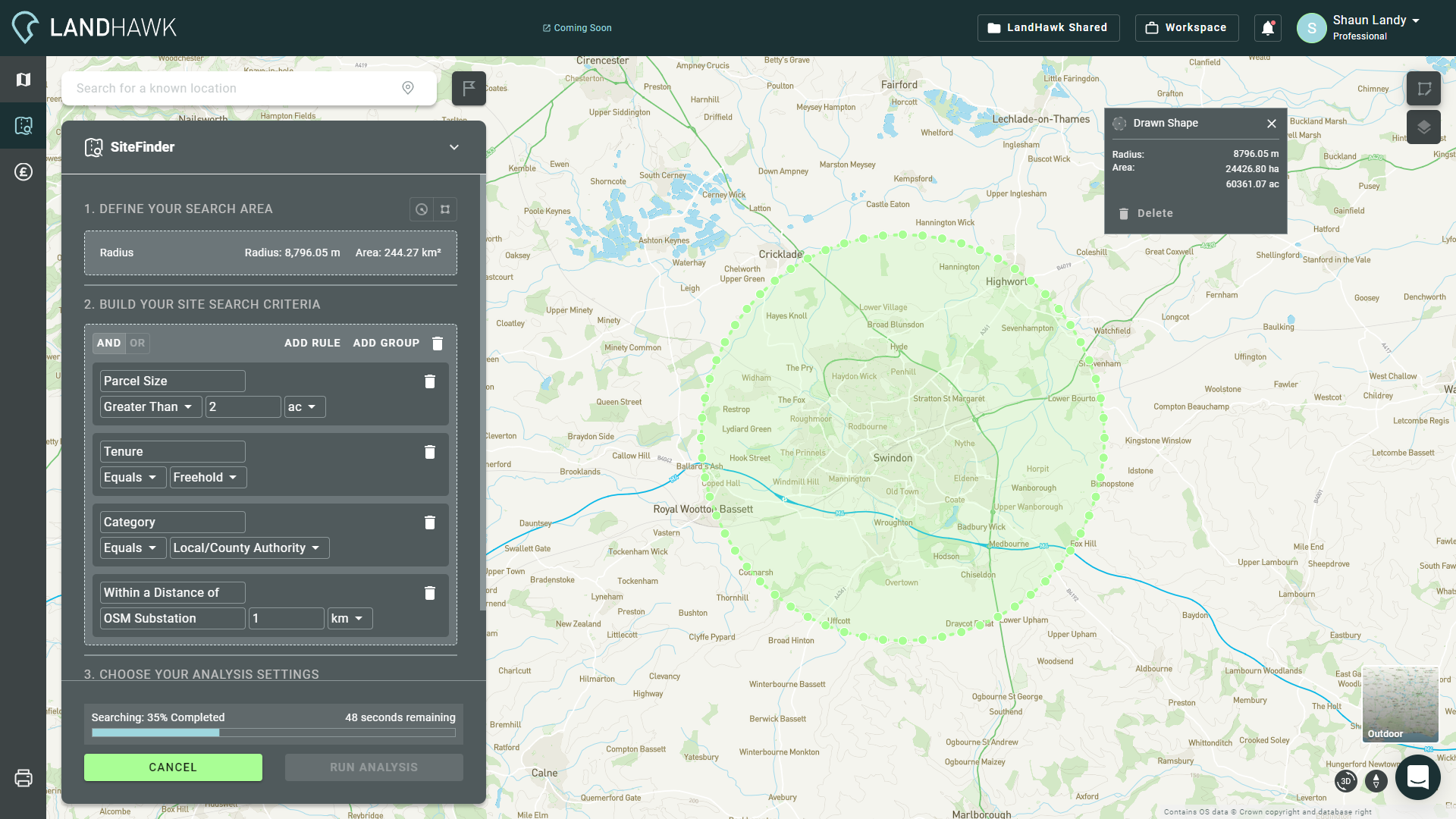The width and height of the screenshot is (1456, 819).
Task: Delete the Category rule
Action: [430, 522]
